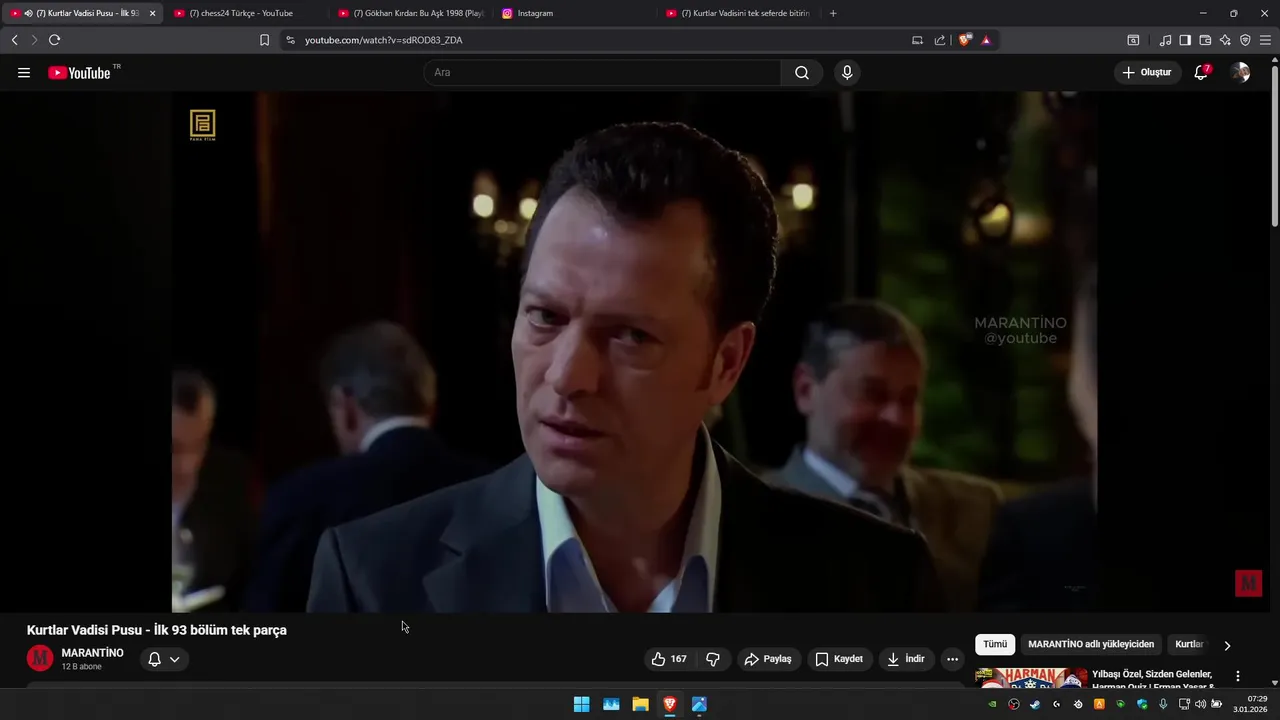Open the browser main menu
Viewport: 1280px width, 720px height.
tap(1266, 40)
